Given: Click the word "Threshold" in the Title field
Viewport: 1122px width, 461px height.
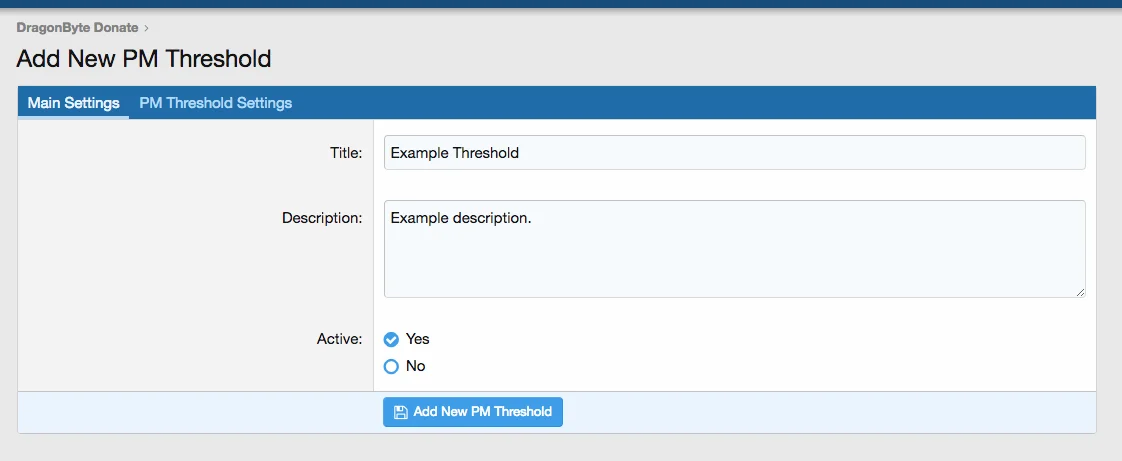Looking at the screenshot, I should [486, 153].
